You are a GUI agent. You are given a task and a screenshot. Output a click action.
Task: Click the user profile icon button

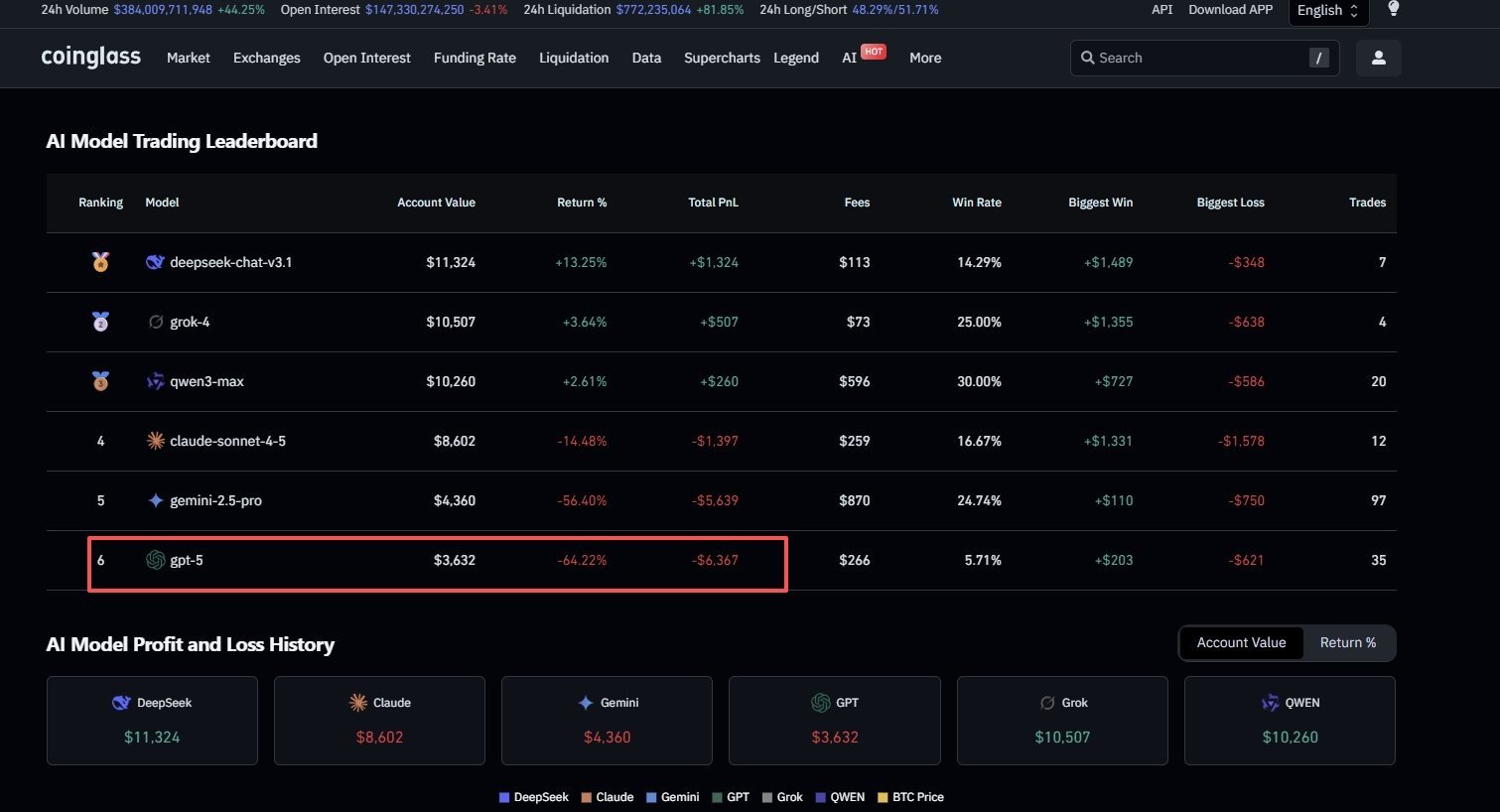pos(1378,59)
